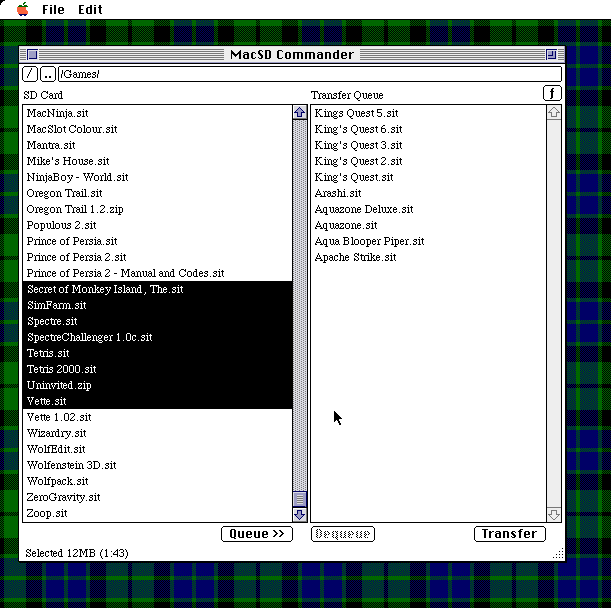Select King's Quest 2.sit in queue
The width and height of the screenshot is (611, 608).
click(429, 161)
